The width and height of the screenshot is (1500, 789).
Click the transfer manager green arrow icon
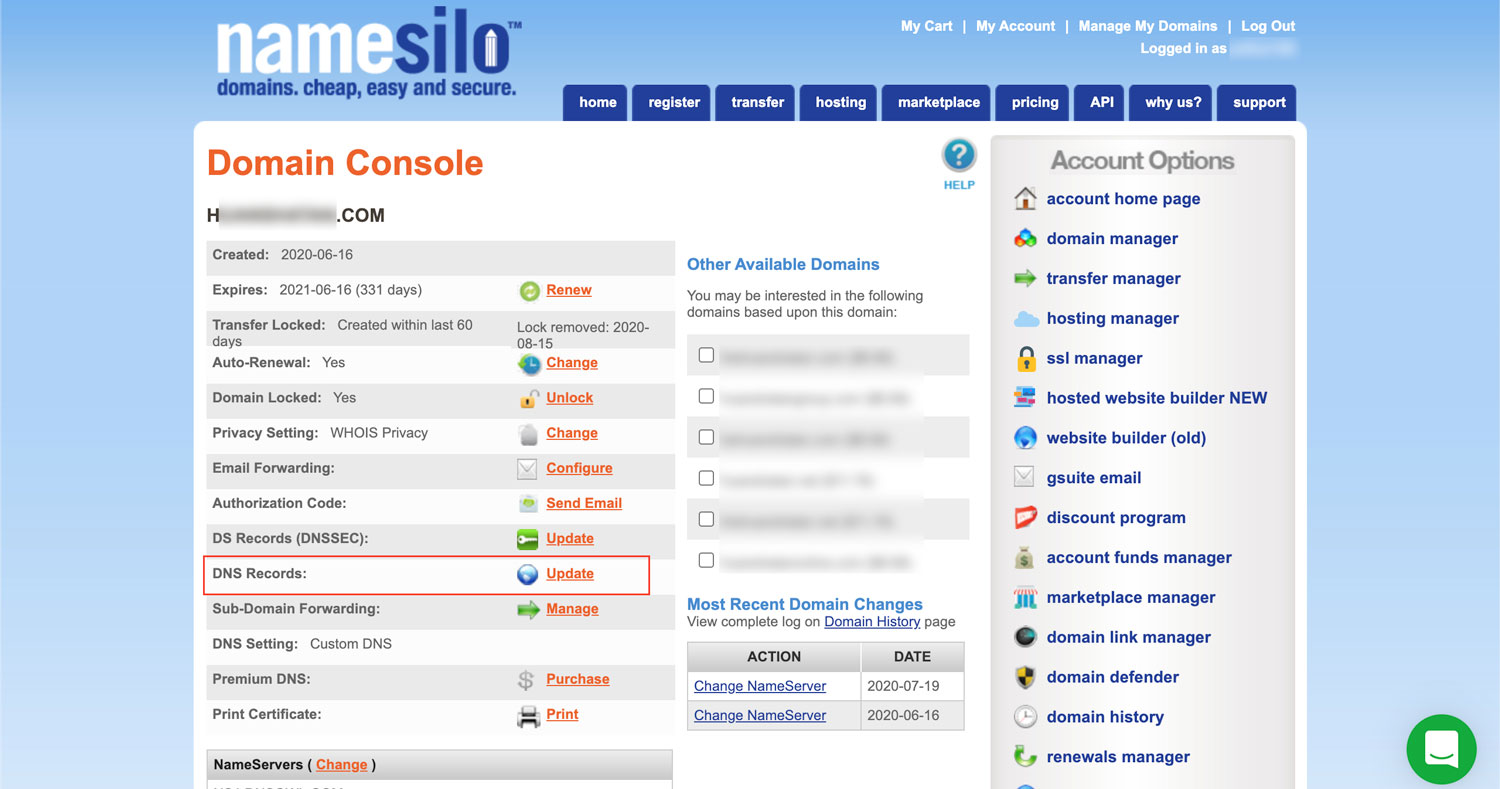tap(1025, 278)
